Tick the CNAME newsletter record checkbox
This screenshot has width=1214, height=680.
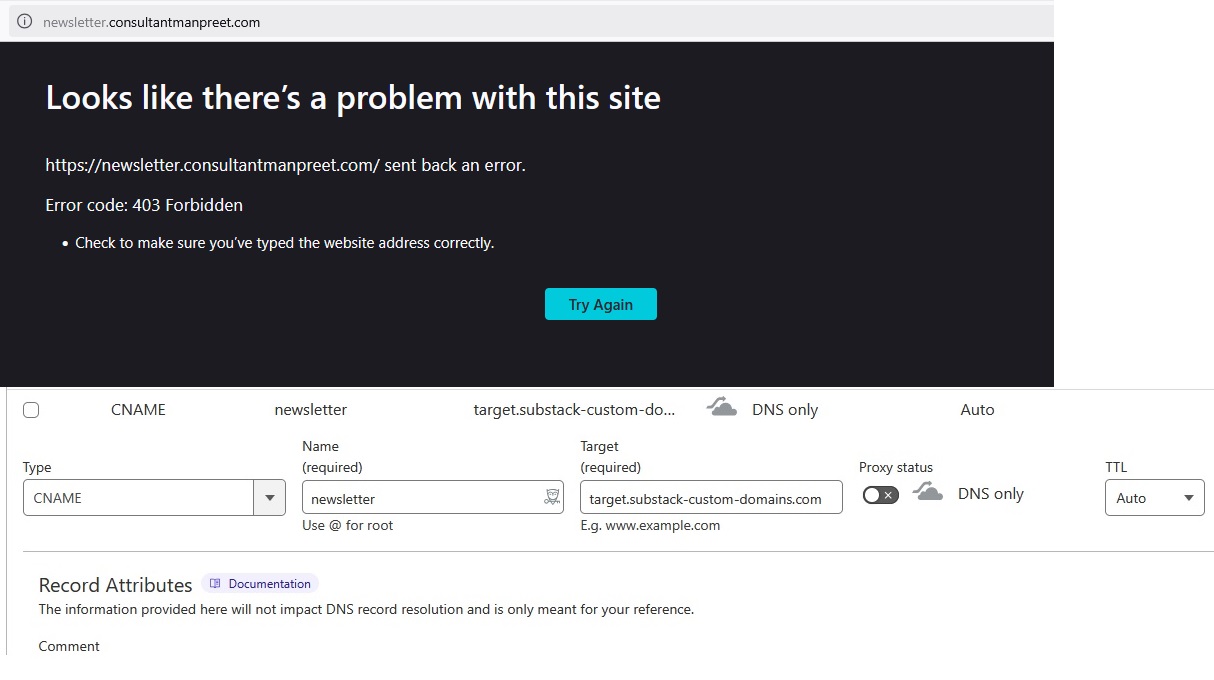coord(31,410)
